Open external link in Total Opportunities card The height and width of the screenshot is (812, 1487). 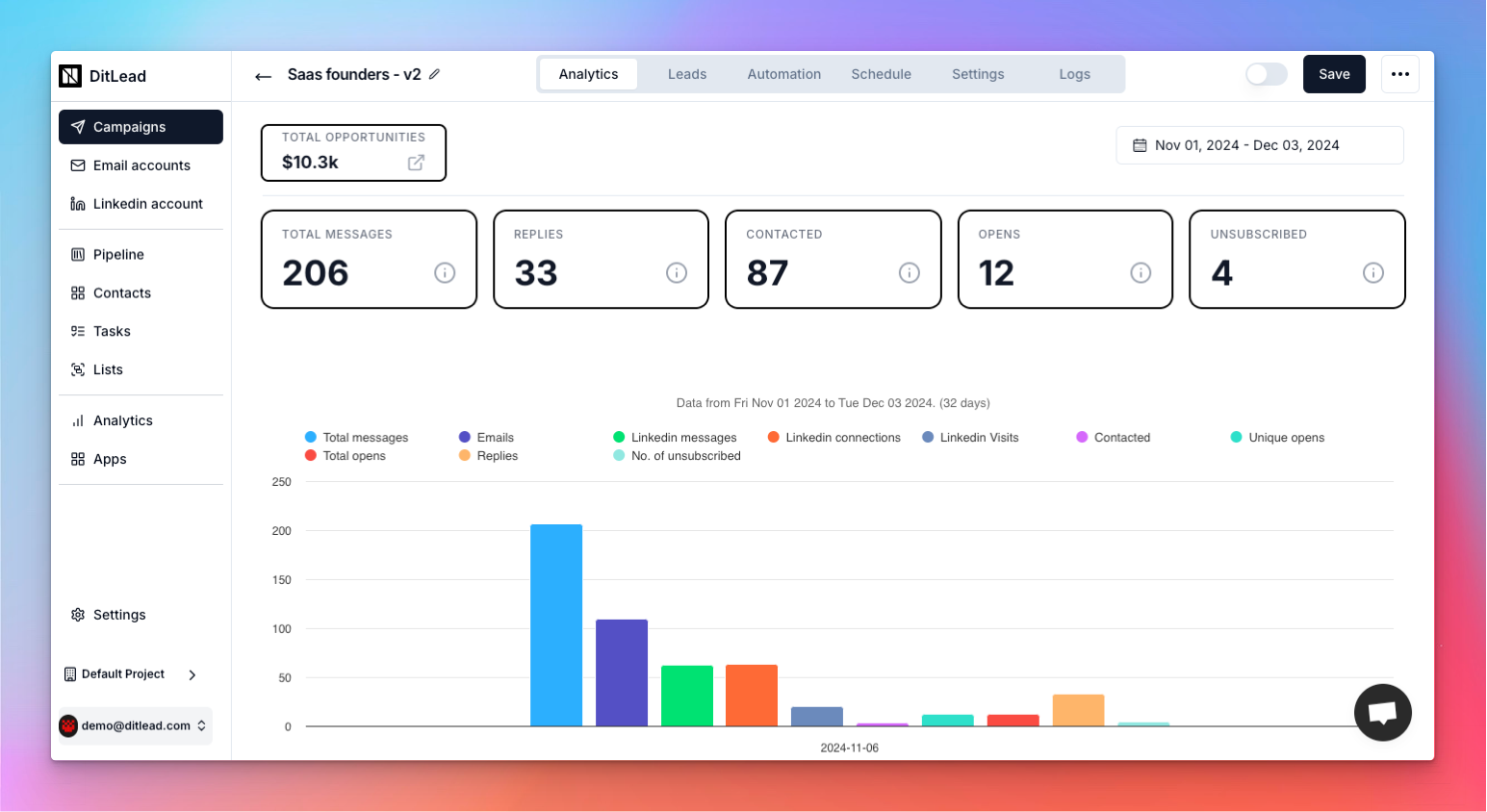pyautogui.click(x=416, y=163)
